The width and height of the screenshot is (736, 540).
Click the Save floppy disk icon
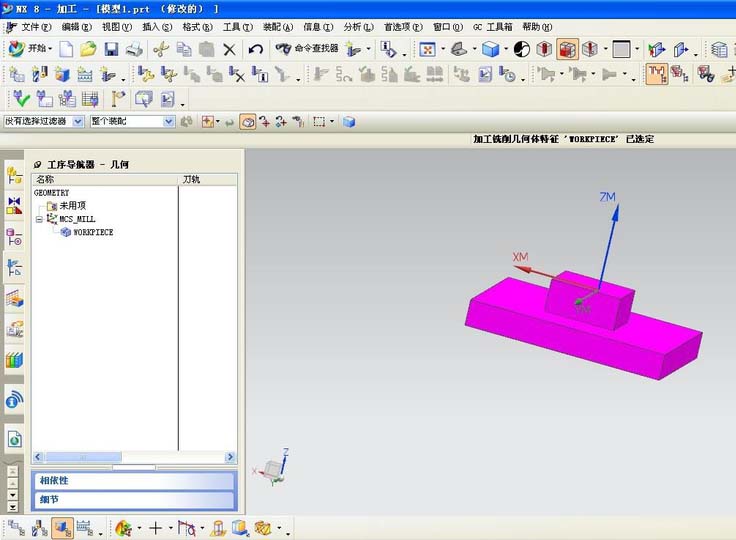[111, 49]
